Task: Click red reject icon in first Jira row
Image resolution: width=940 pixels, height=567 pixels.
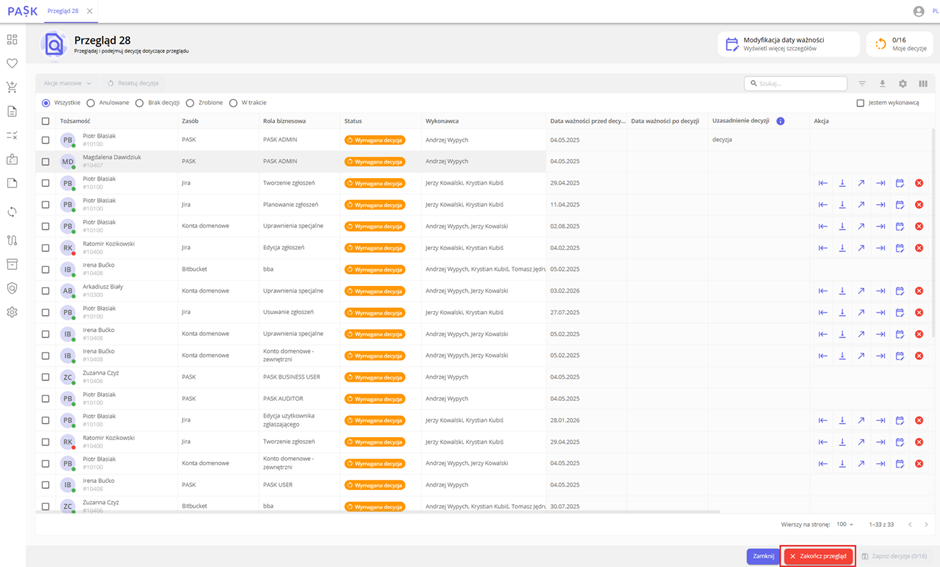Action: [919, 183]
